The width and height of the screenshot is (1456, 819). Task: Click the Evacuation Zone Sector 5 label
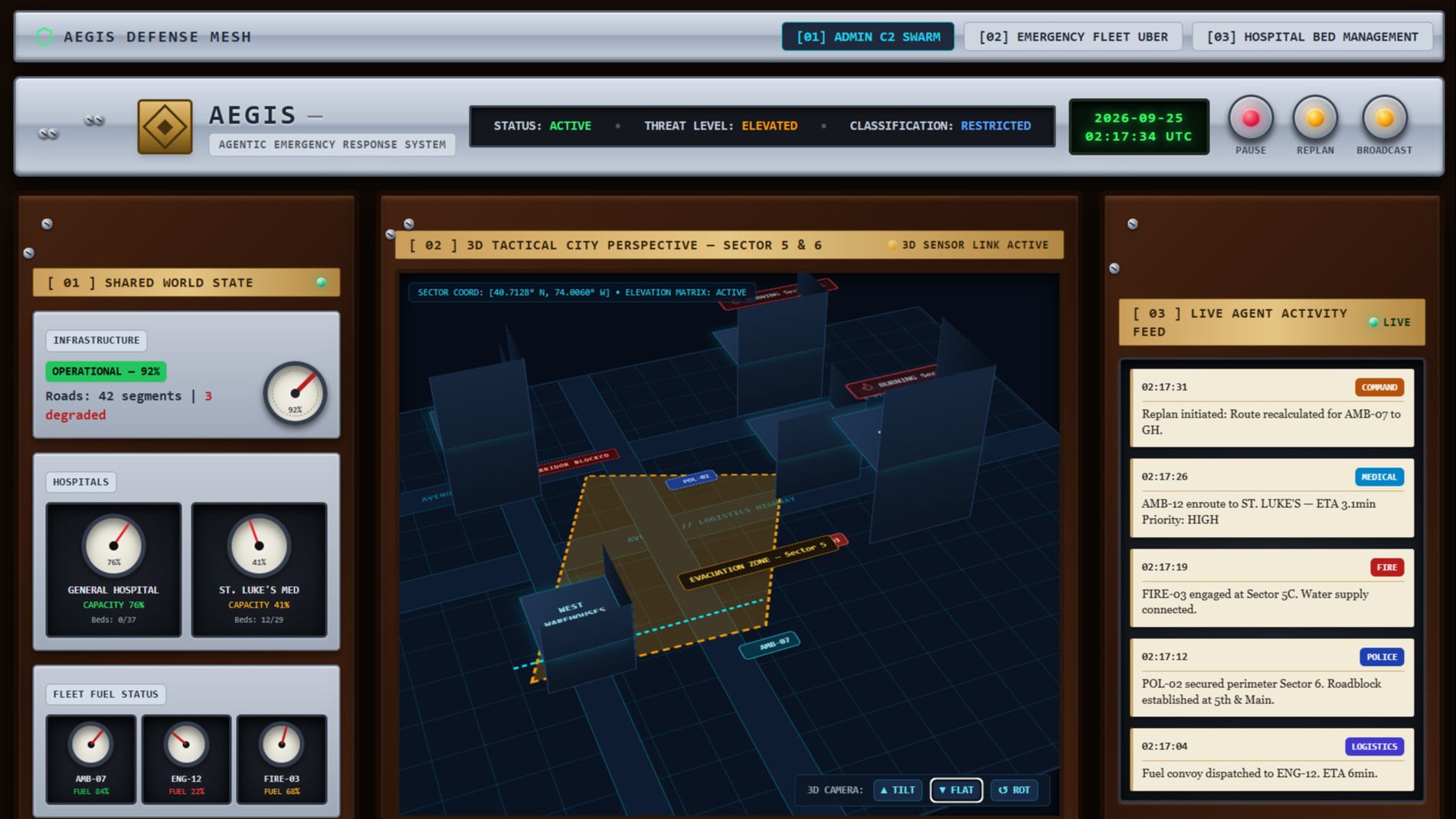point(757,562)
